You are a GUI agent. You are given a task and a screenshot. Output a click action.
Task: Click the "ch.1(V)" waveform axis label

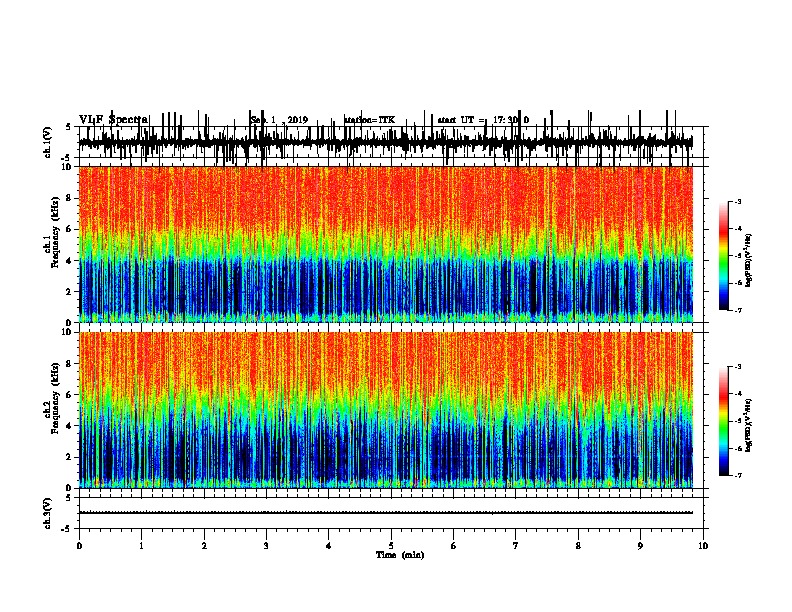(48, 142)
